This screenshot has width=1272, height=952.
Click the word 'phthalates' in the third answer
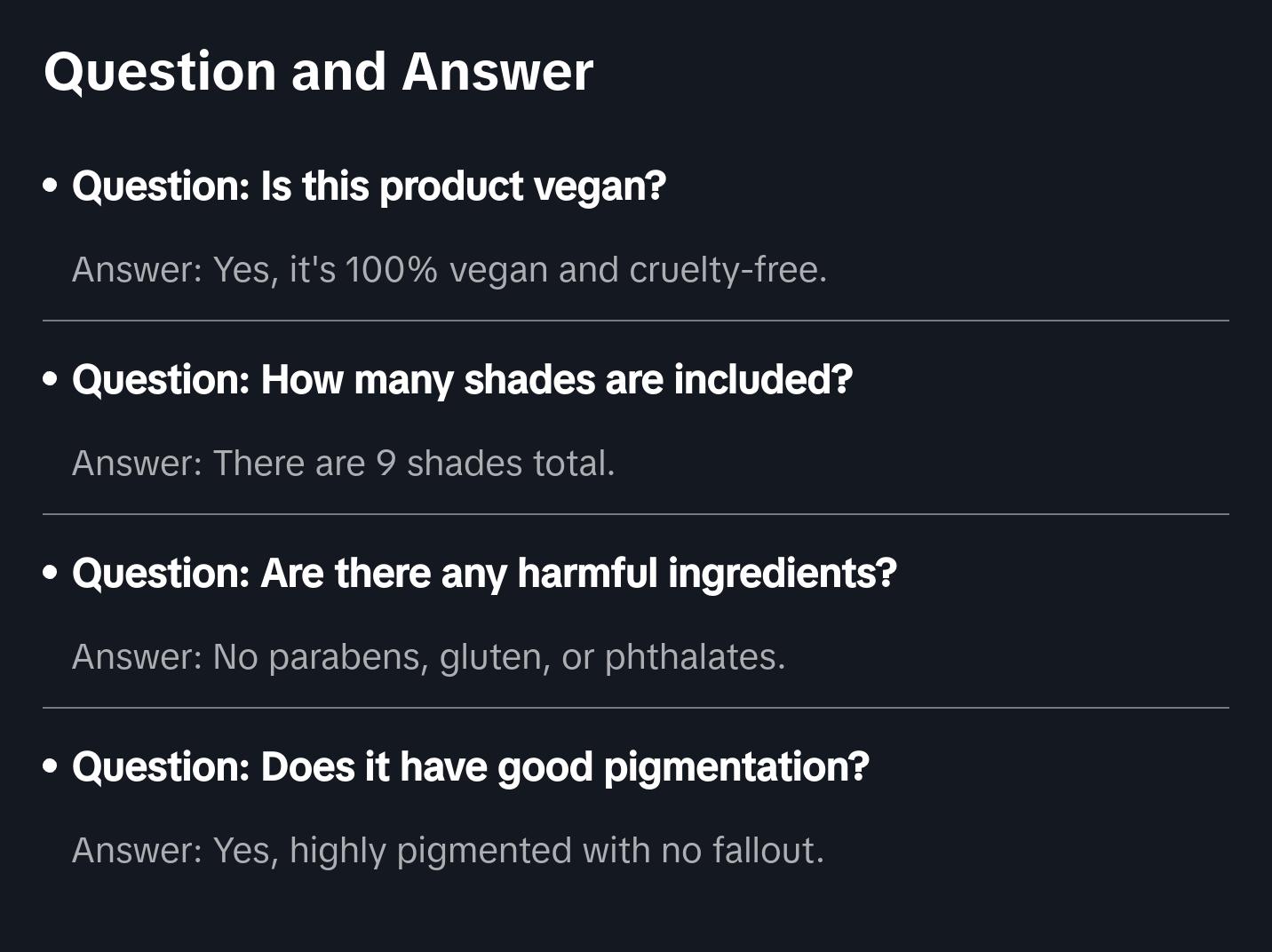(x=694, y=657)
